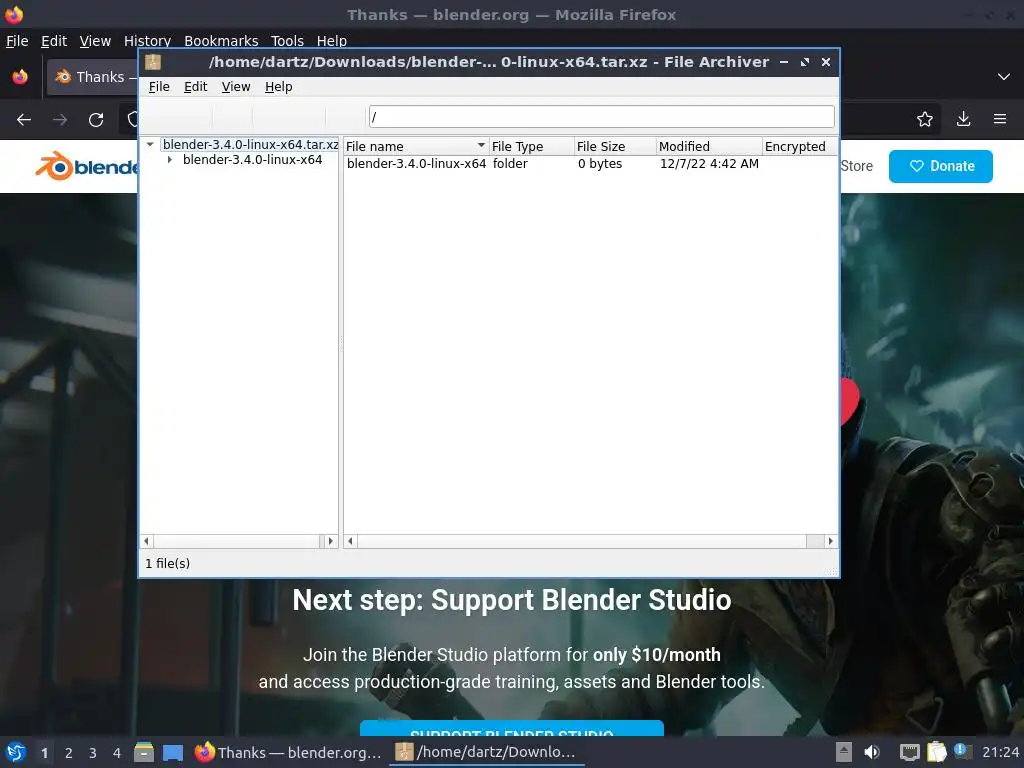
Task: Click the '0 bytes' size cell
Action: [x=600, y=164]
